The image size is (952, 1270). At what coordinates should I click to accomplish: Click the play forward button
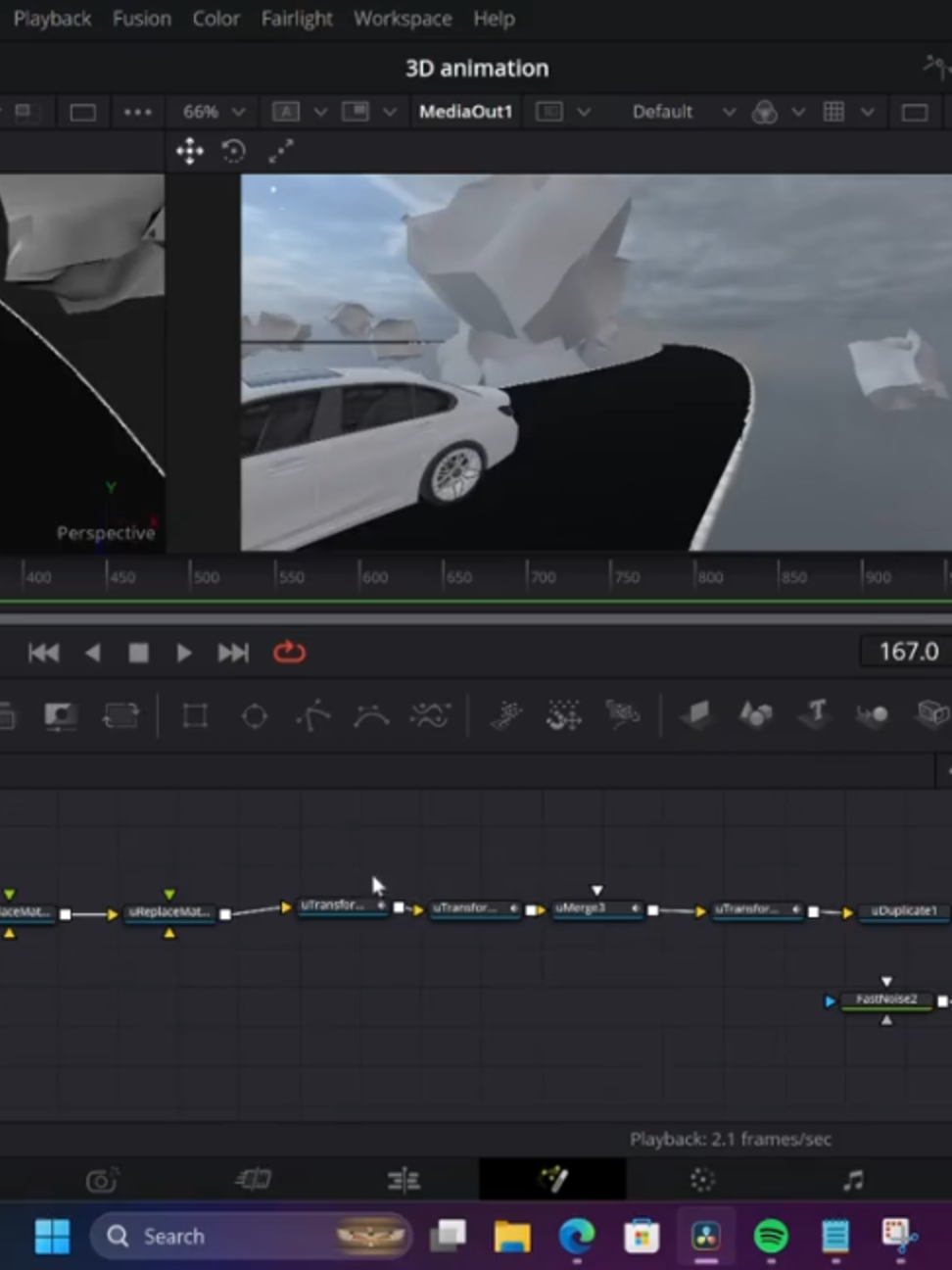coord(183,653)
